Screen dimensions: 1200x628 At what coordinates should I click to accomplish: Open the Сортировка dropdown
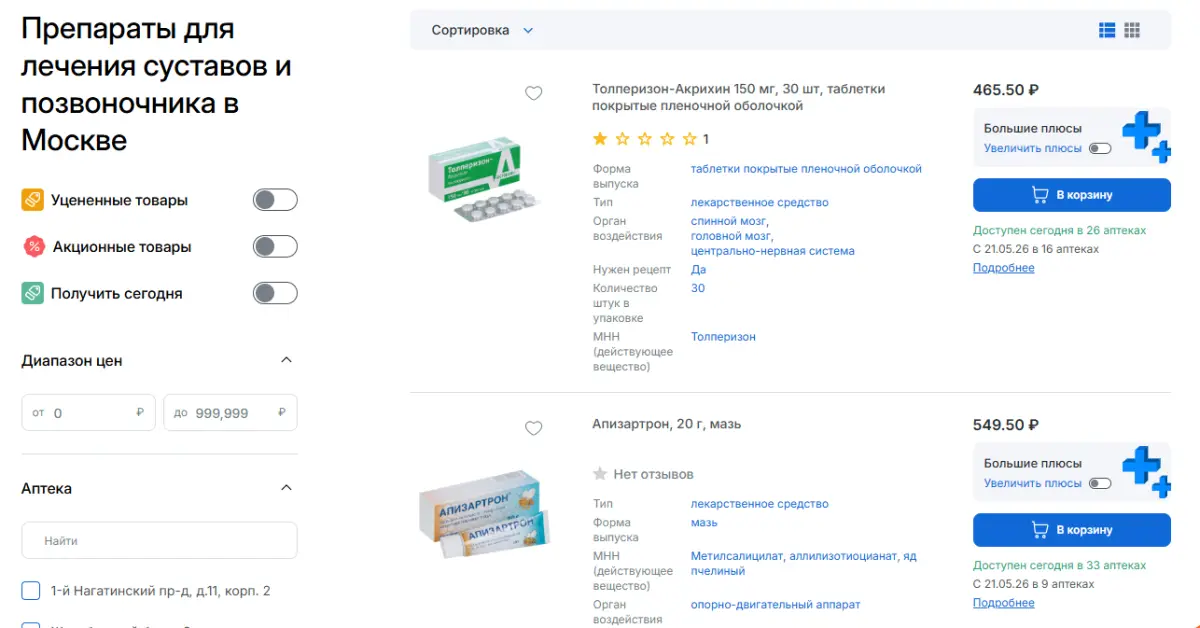pyautogui.click(x=482, y=30)
